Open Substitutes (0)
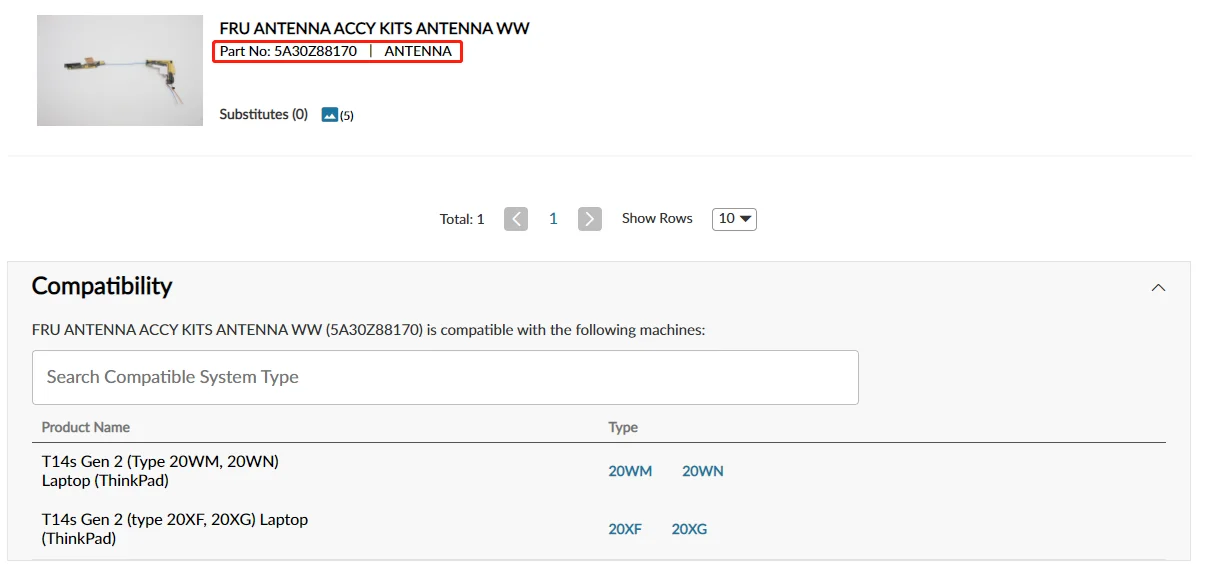This screenshot has width=1205, height=573. (263, 115)
